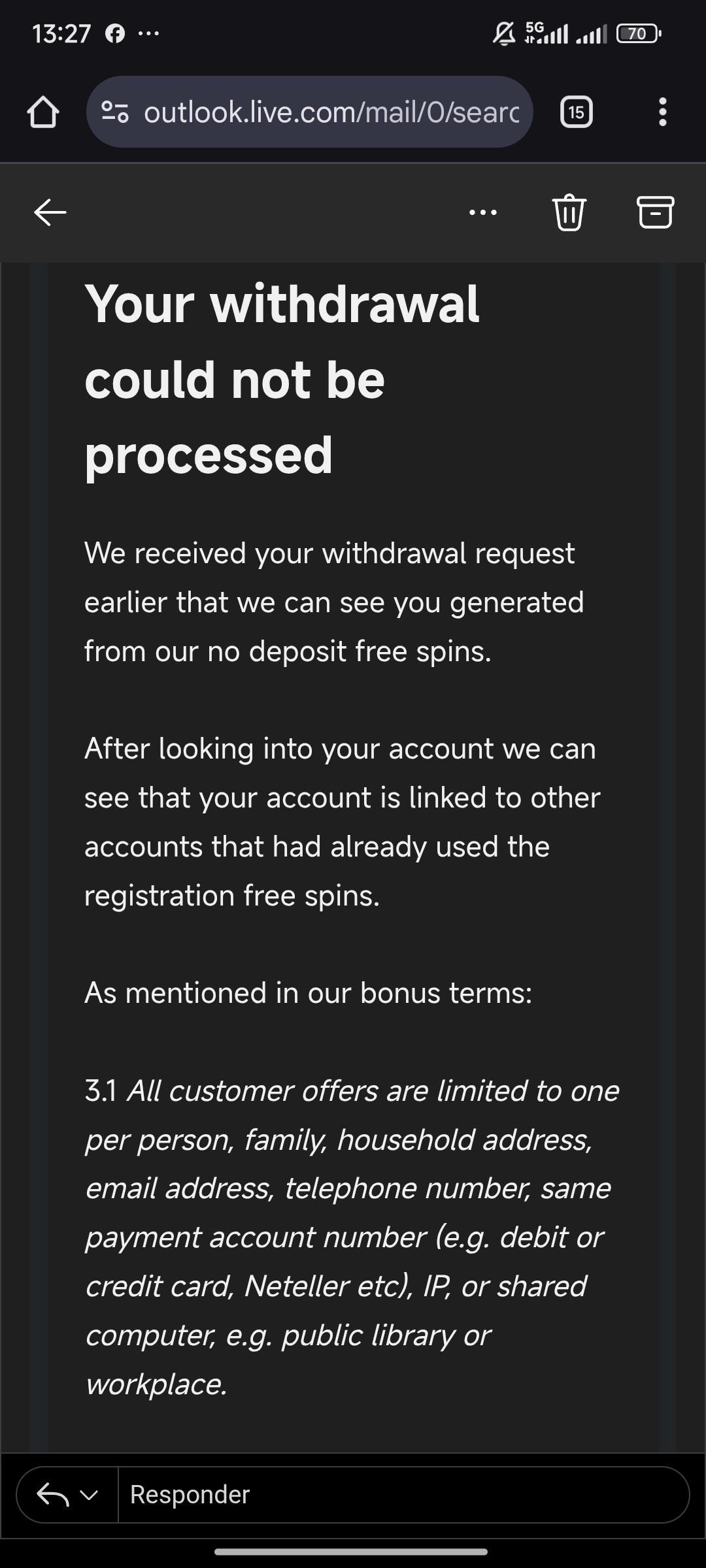Screen dimensions: 706x1568
Task: Open the browser three-dot menu
Action: (x=662, y=112)
